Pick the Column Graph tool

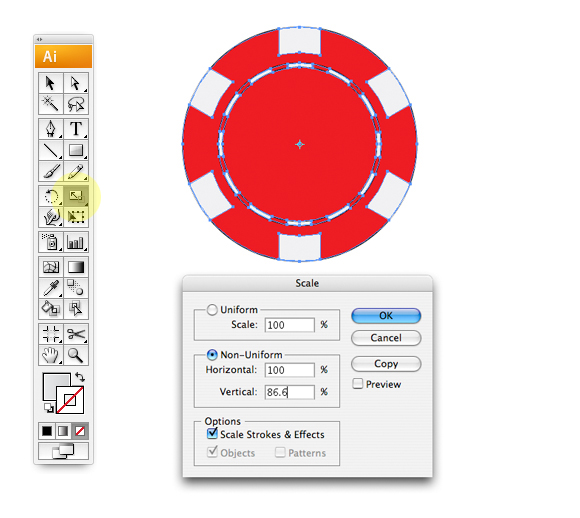(x=76, y=242)
